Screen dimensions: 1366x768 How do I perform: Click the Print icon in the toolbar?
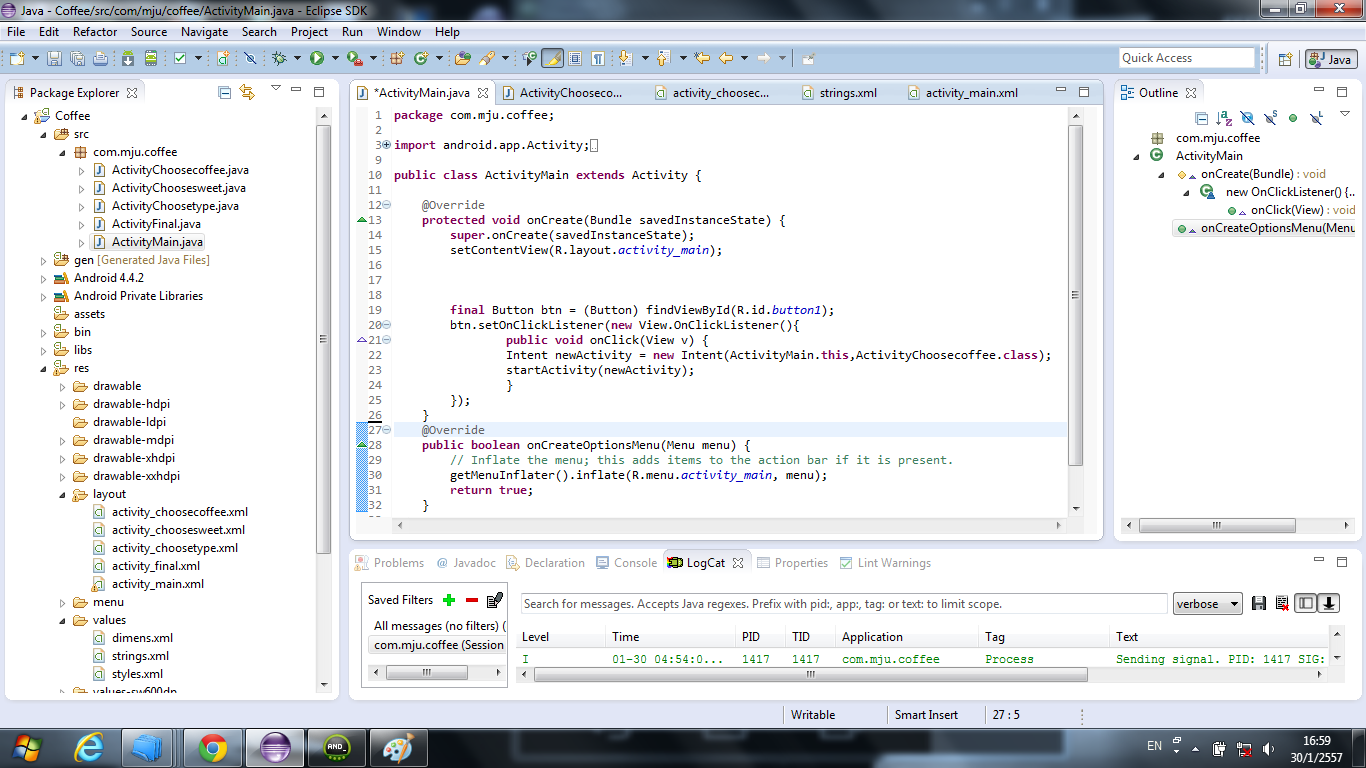pyautogui.click(x=100, y=58)
